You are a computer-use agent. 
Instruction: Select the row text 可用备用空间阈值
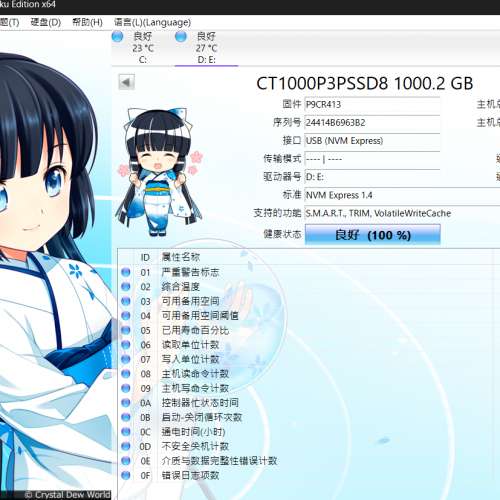[x=200, y=316]
